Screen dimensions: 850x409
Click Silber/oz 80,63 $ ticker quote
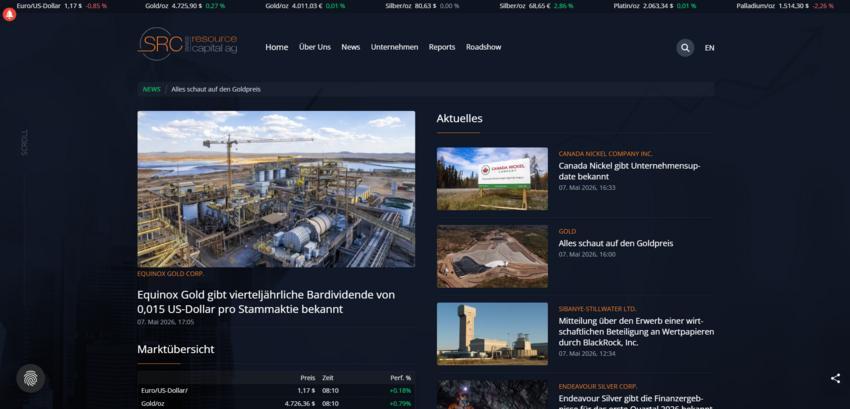tap(422, 6)
